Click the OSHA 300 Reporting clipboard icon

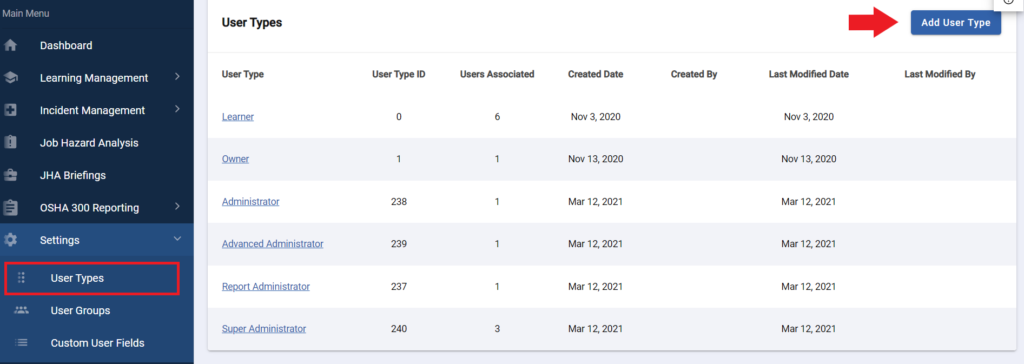(10, 208)
